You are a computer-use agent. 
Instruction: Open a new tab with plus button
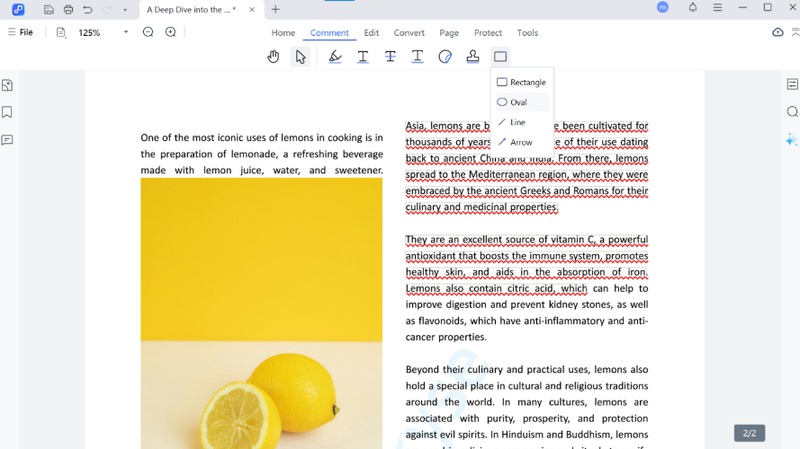pos(276,9)
